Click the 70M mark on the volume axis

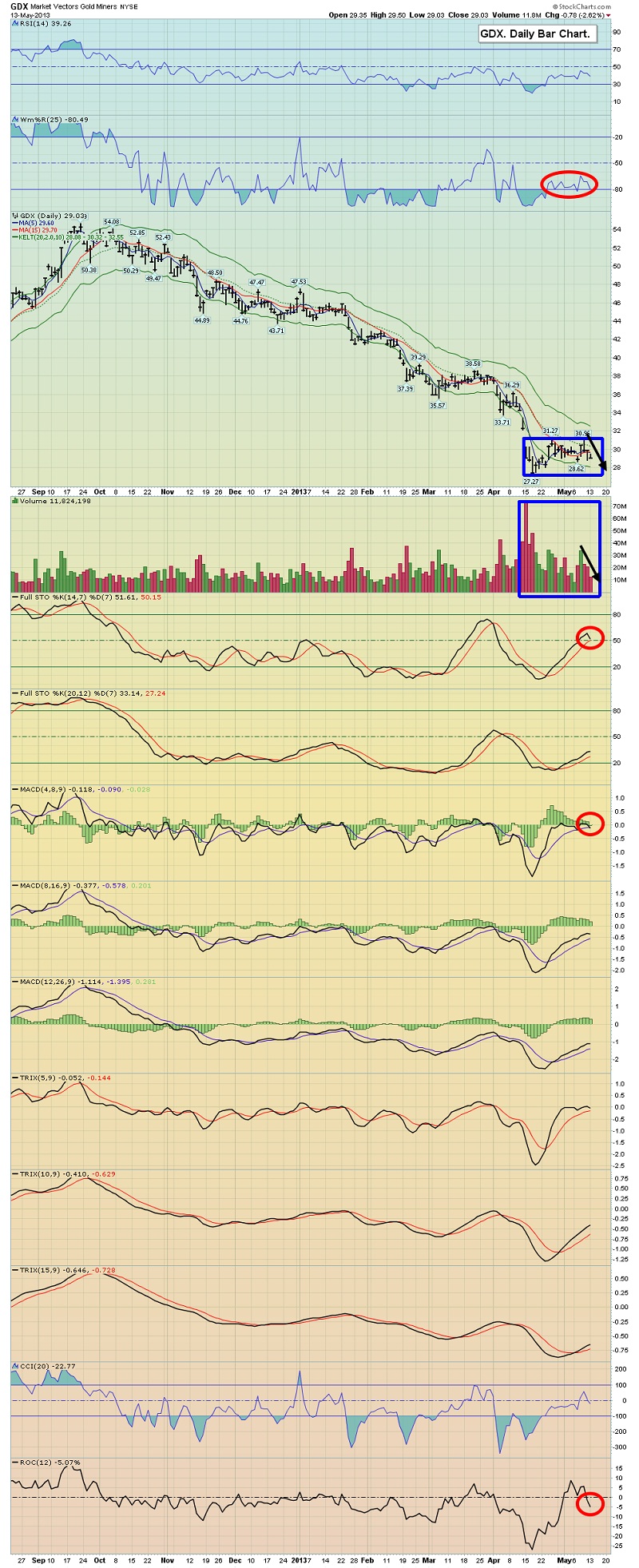(619, 506)
